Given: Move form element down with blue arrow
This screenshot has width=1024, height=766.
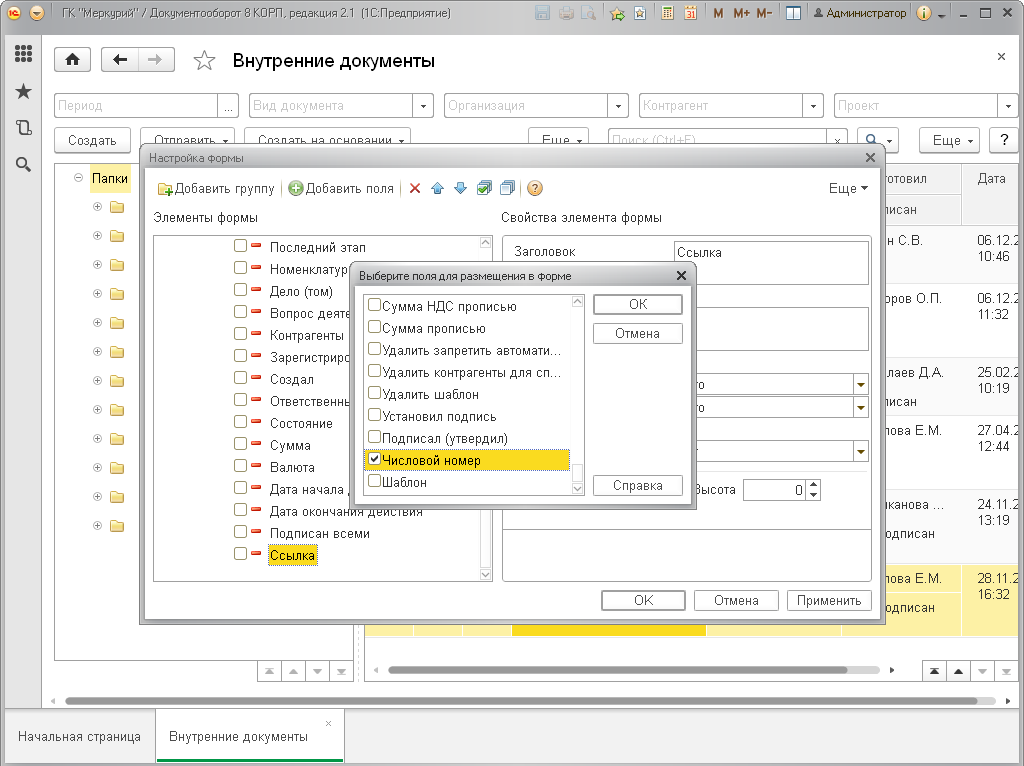Looking at the screenshot, I should pyautogui.click(x=460, y=189).
